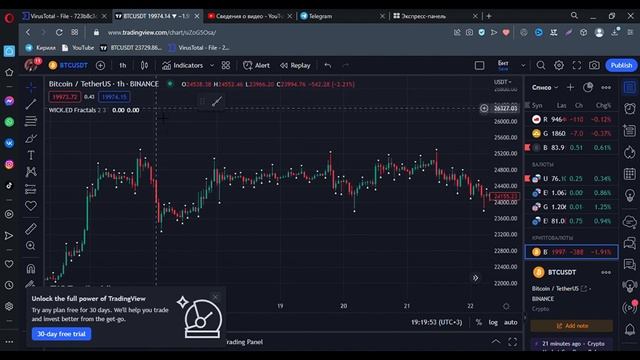Click the Add note button
Image resolution: width=640 pixels, height=360 pixels.
tap(571, 326)
